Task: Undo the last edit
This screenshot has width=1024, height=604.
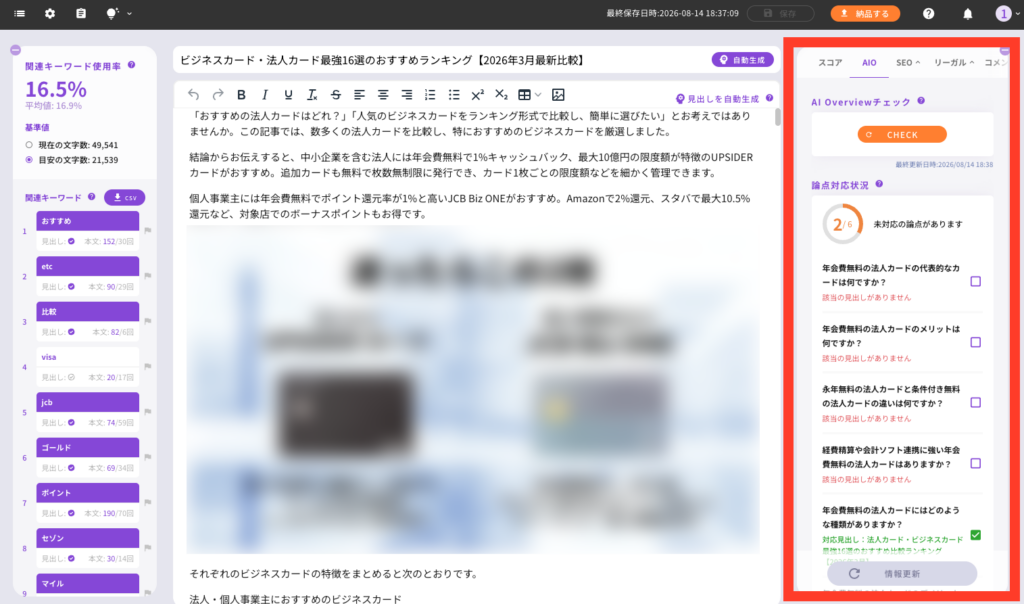Action: coord(193,95)
